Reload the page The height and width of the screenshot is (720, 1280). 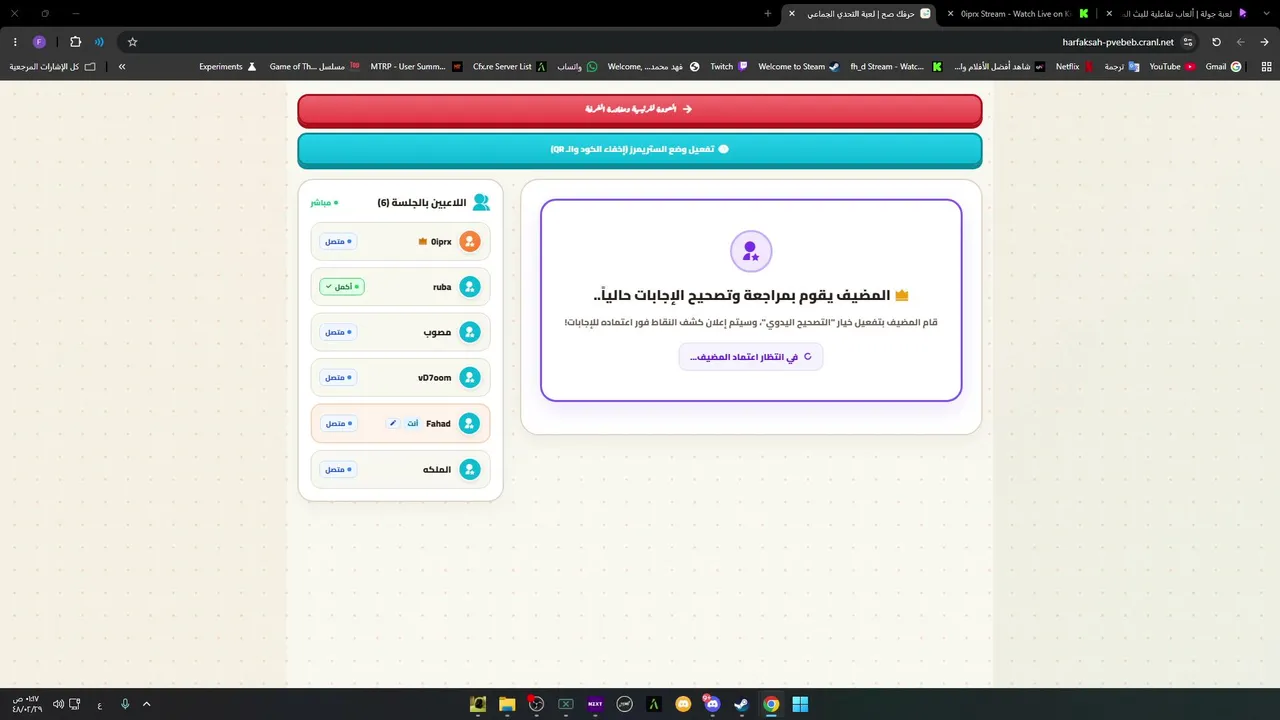point(1216,42)
